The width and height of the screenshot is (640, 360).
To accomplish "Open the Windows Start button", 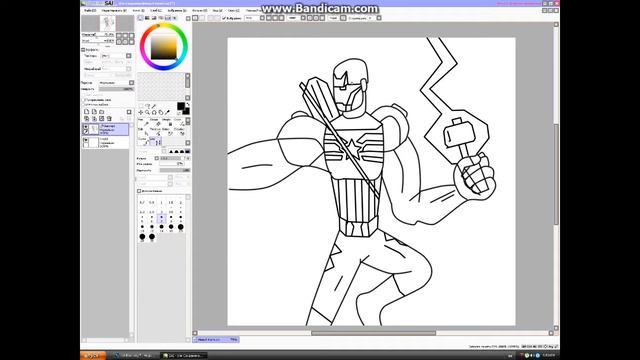I will (x=93, y=356).
